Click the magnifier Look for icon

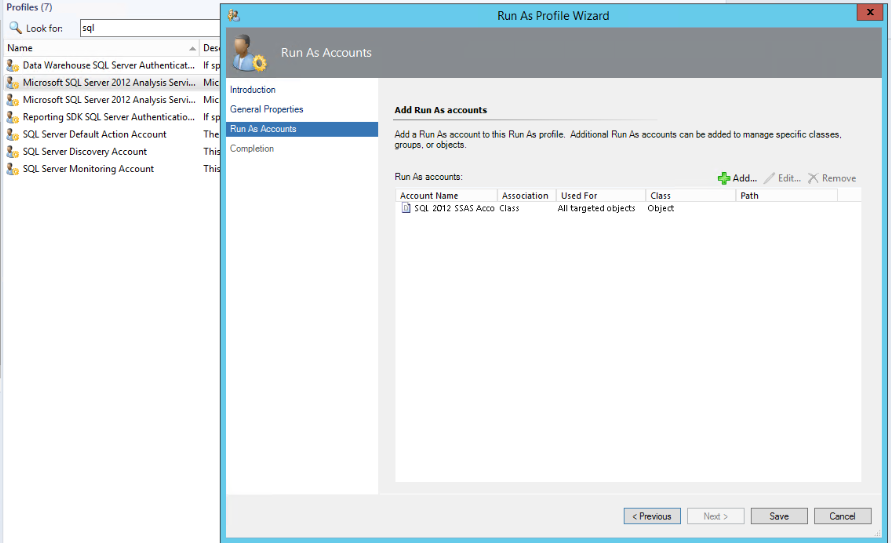click(x=15, y=28)
